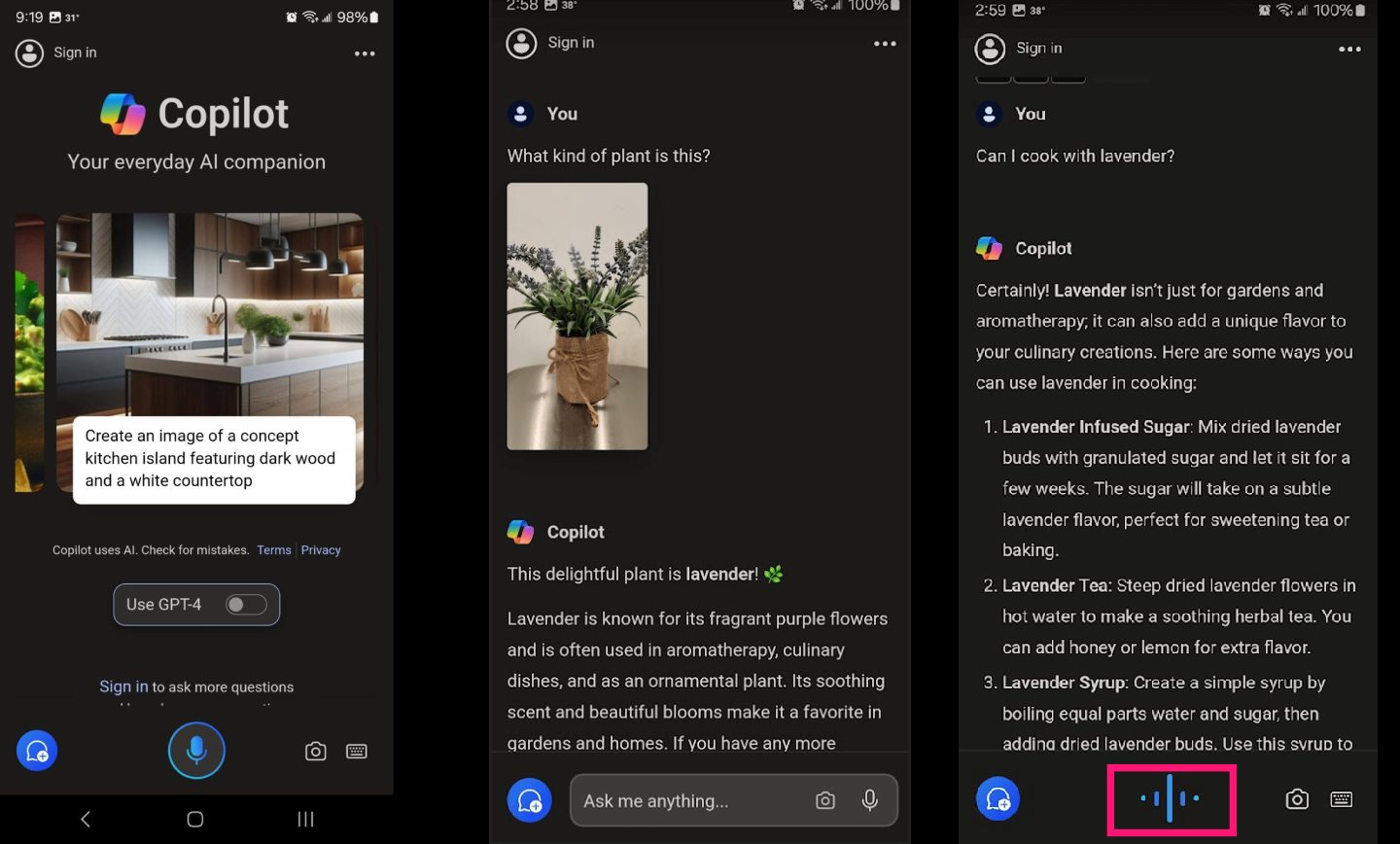Open three-dot menu in right screen
This screenshot has height=844, width=1400.
1349,49
